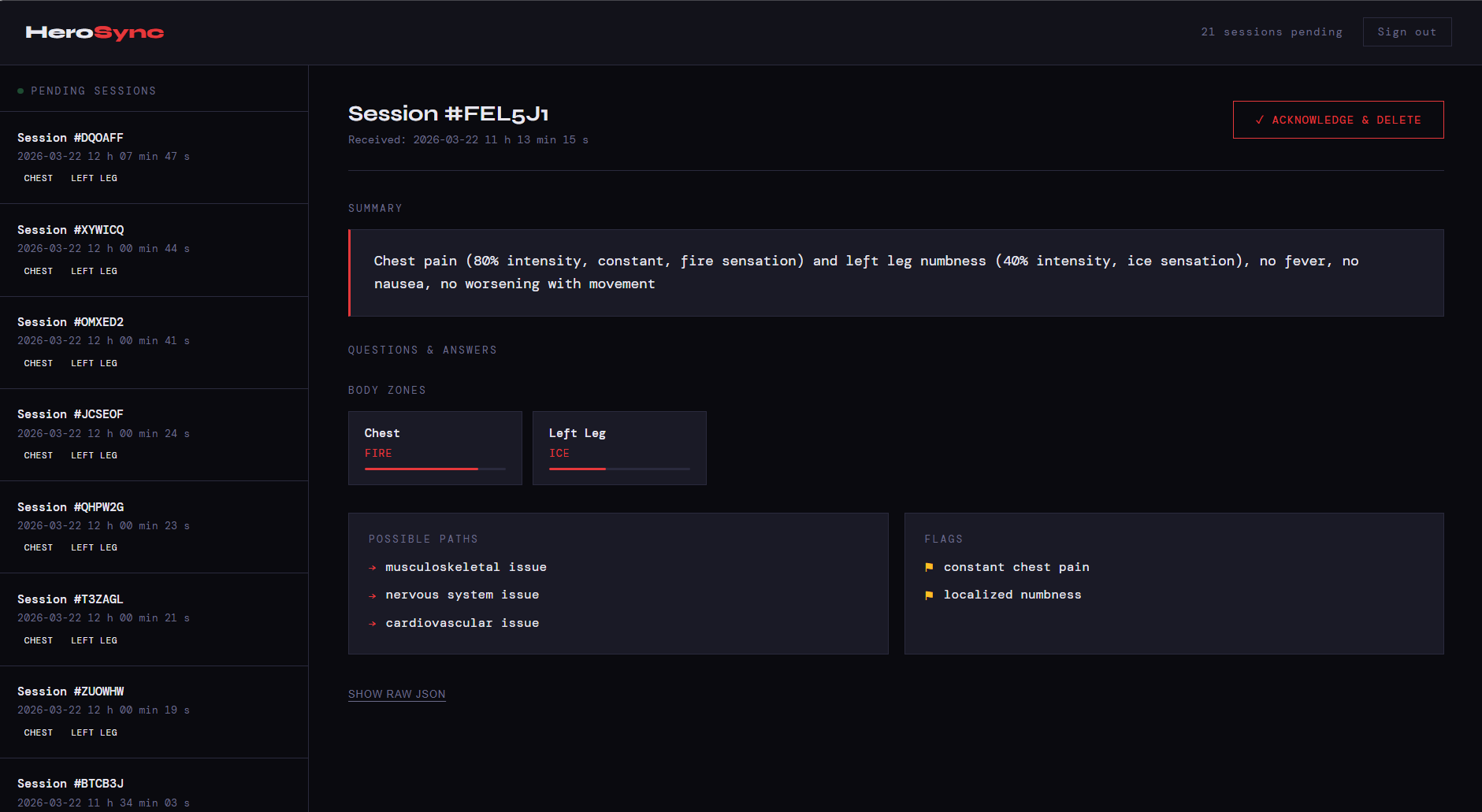Click the CHEST tag under session #DQOAFF
The width and height of the screenshot is (1482, 812).
point(39,179)
